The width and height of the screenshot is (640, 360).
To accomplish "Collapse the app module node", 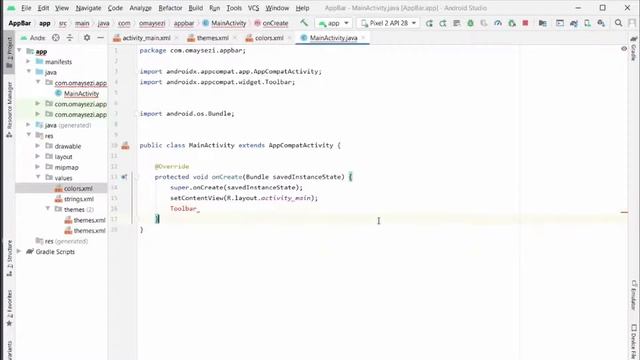I will pyautogui.click(x=19, y=51).
